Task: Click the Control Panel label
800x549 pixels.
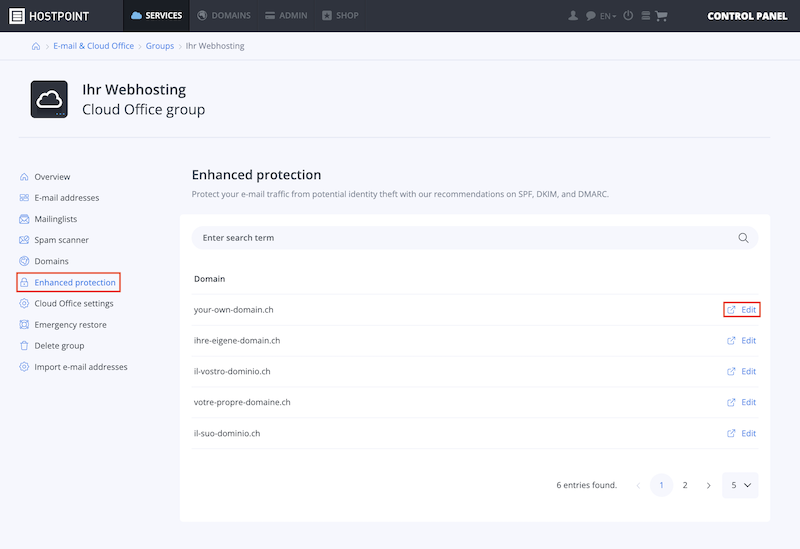Action: pyautogui.click(x=747, y=16)
